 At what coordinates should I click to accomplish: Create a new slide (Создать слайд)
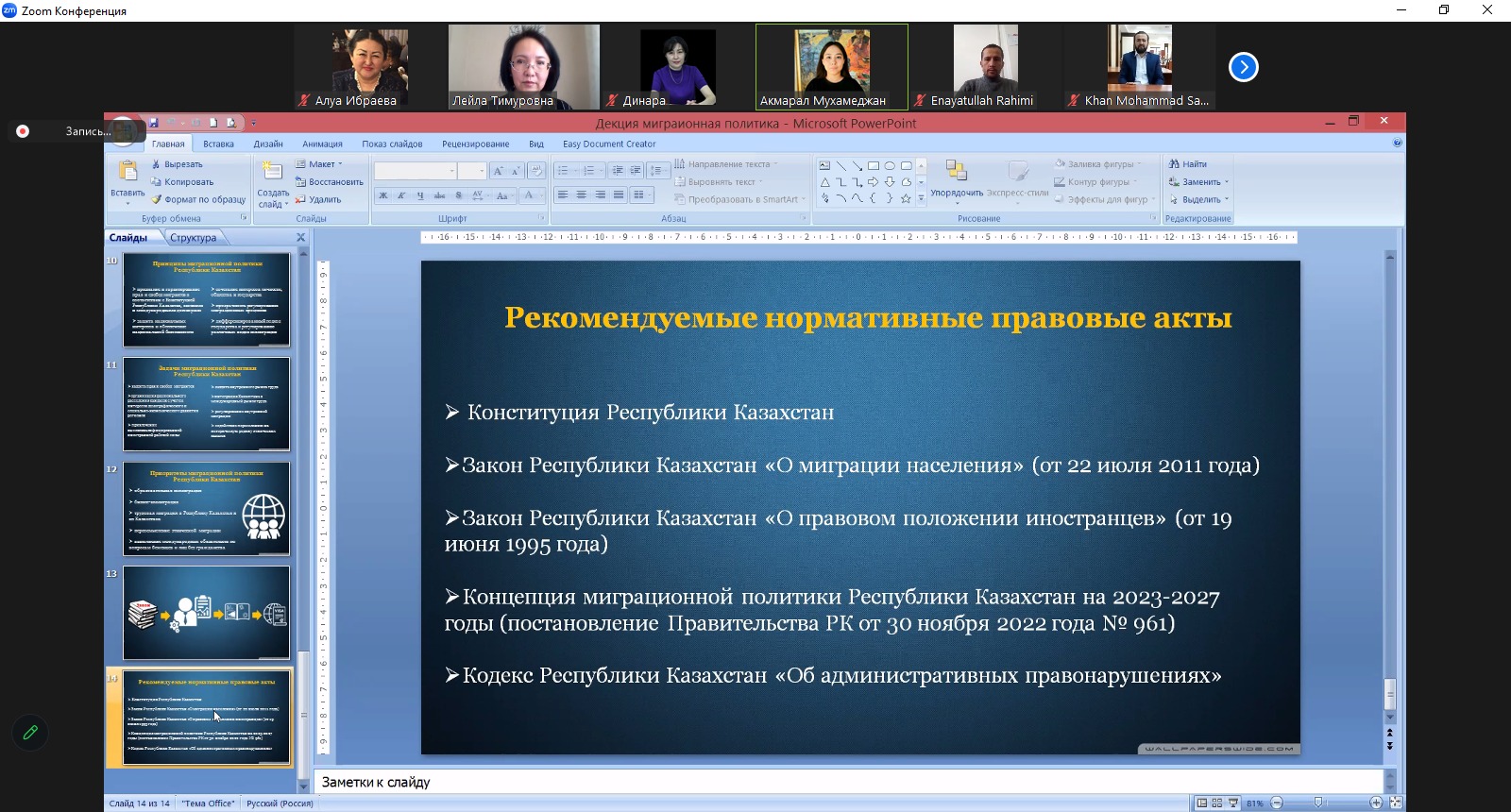273,185
